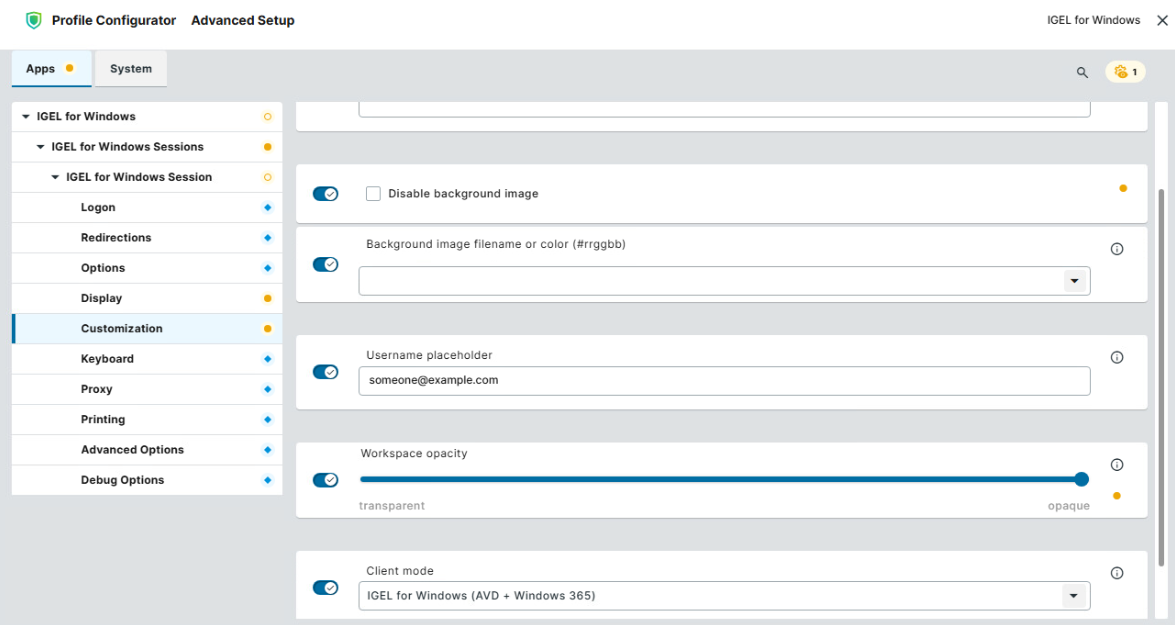This screenshot has width=1175, height=625.
Task: Click the yellow change indicator beside Disable background image
Action: click(x=1123, y=187)
